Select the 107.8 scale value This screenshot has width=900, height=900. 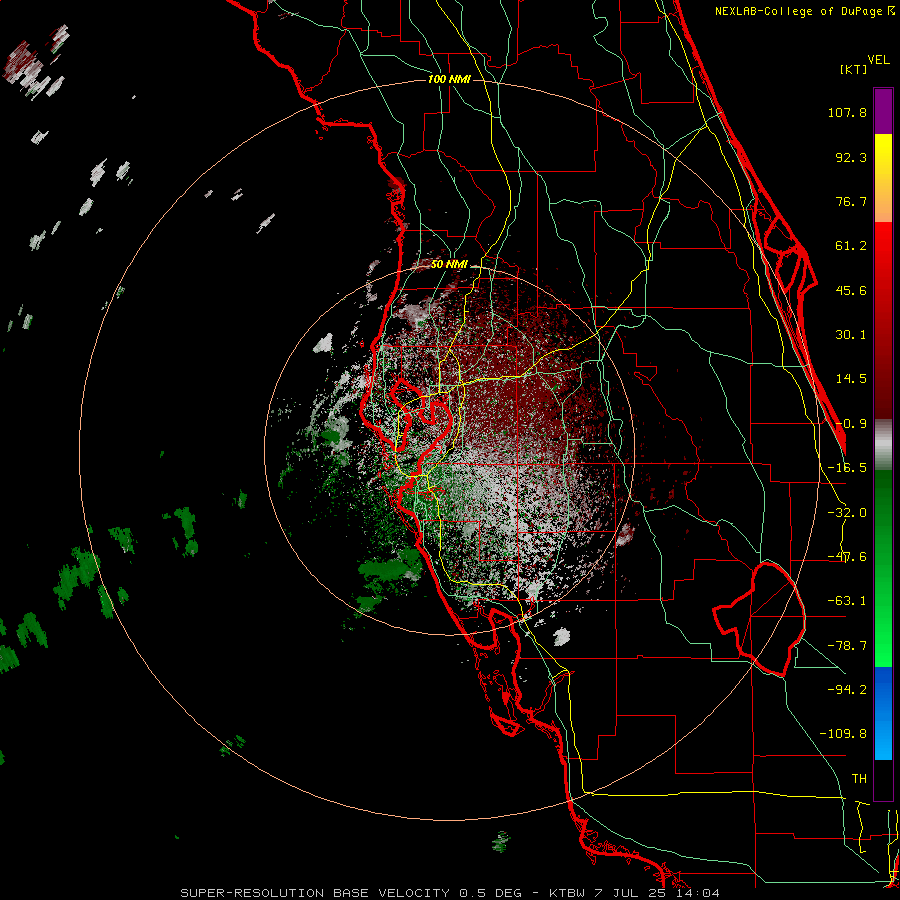[847, 112]
